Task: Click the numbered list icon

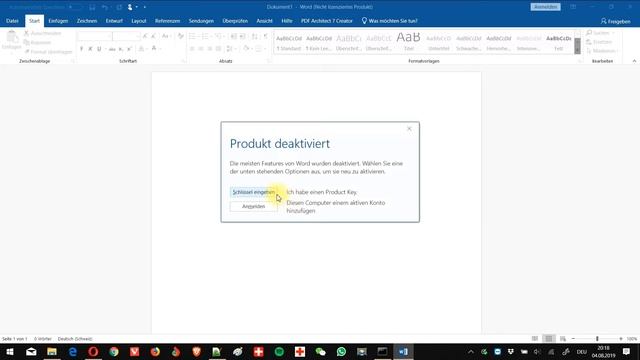Action: coord(205,36)
